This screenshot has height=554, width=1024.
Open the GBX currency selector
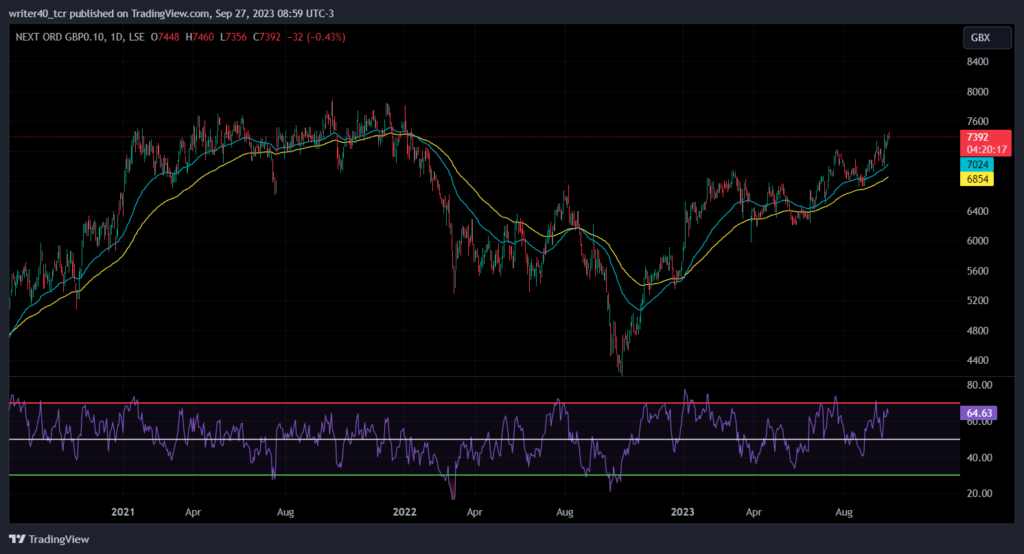987,38
